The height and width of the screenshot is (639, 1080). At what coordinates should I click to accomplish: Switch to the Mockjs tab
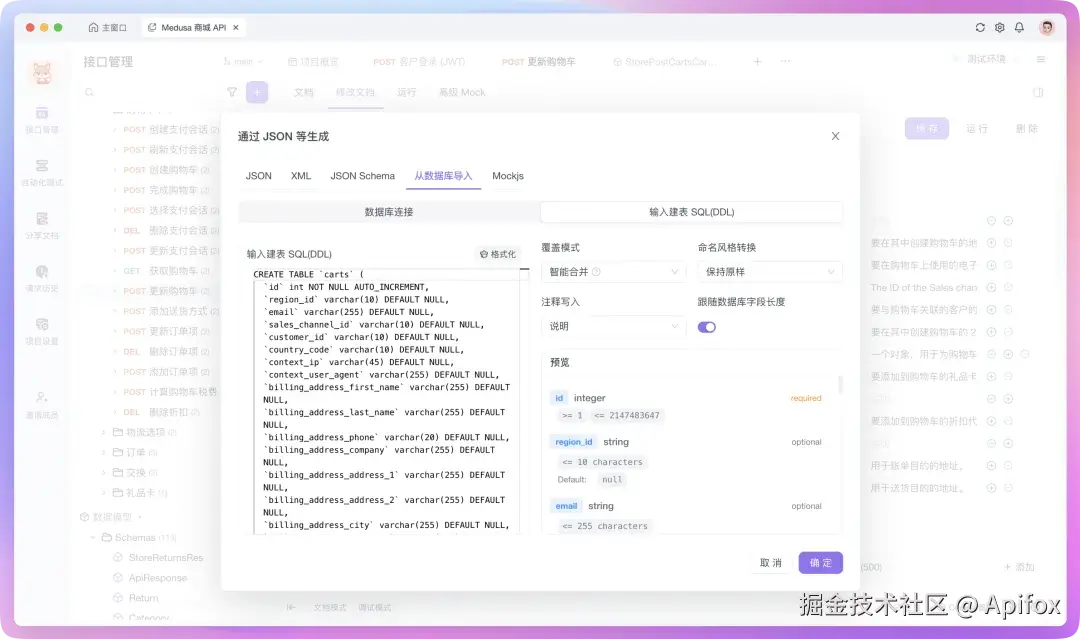509,175
